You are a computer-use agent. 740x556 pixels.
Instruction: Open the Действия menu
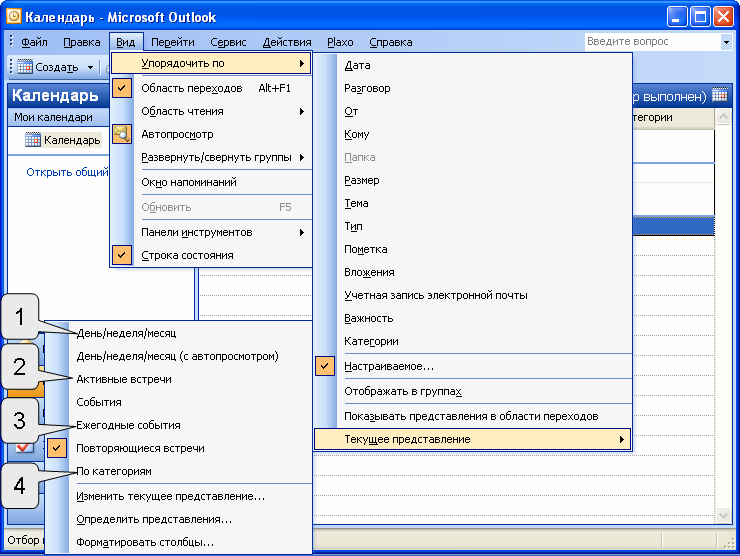(287, 42)
